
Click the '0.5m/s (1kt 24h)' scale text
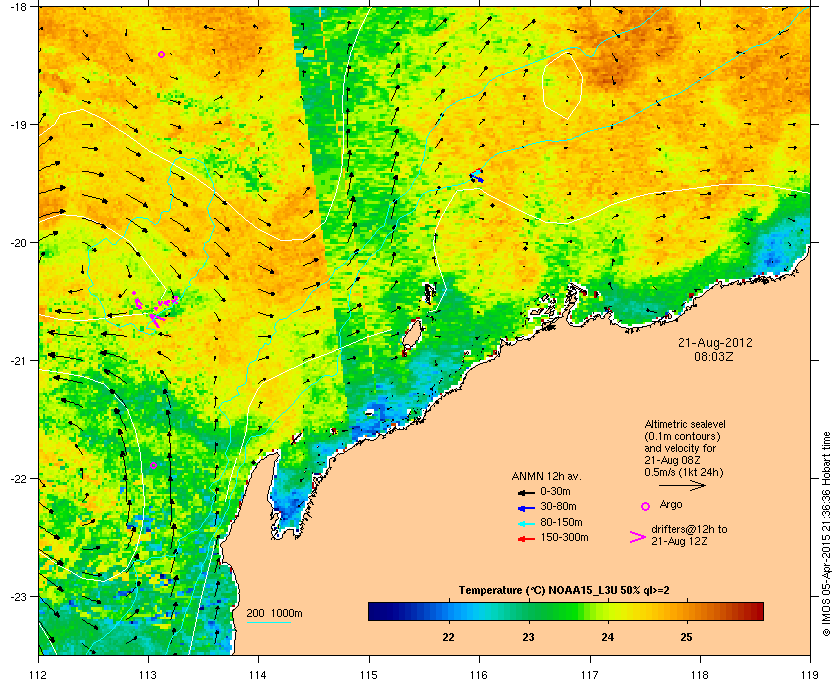pos(684,472)
